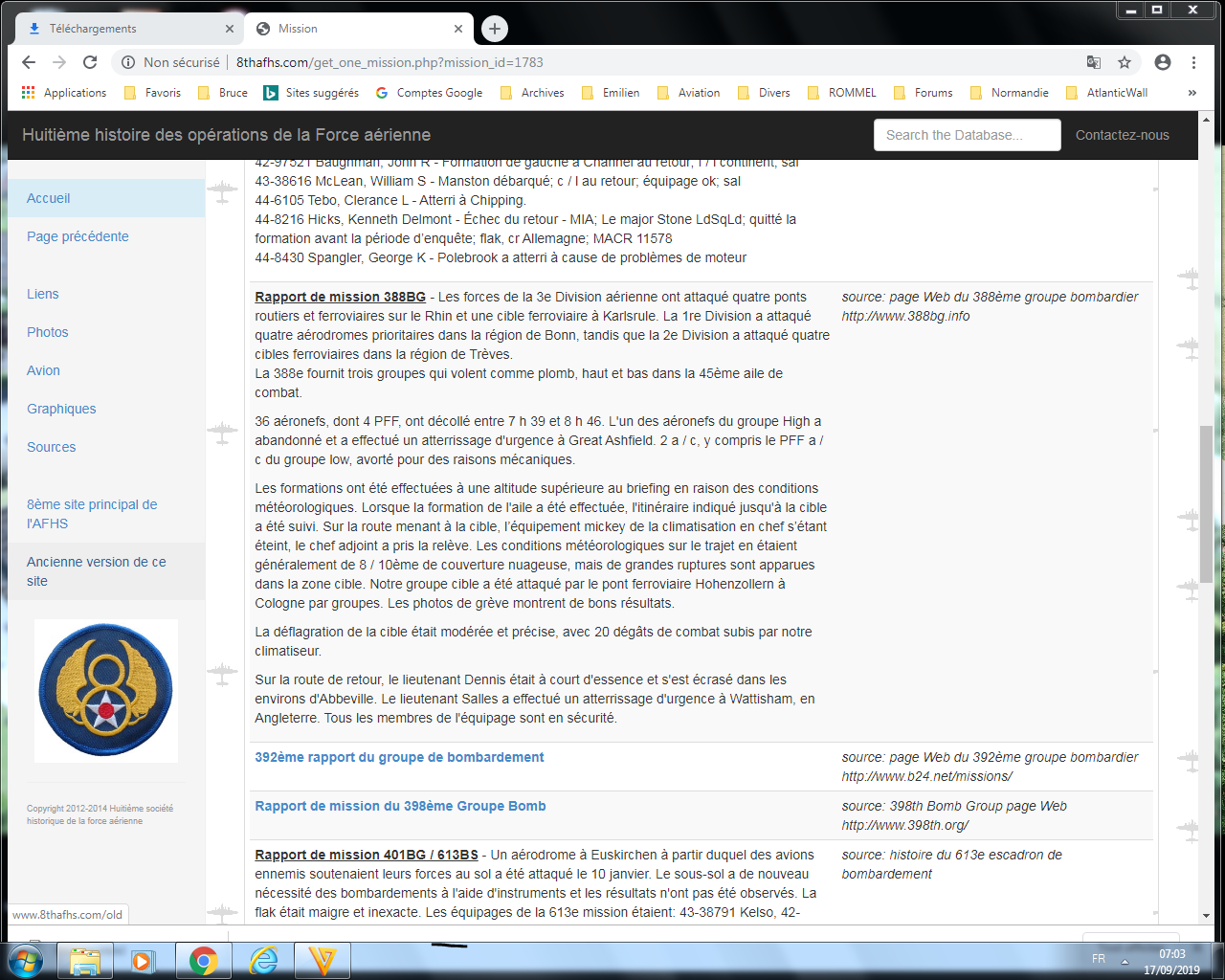Open the Bruce bookmark folder
1225x980 pixels.
click(x=223, y=93)
